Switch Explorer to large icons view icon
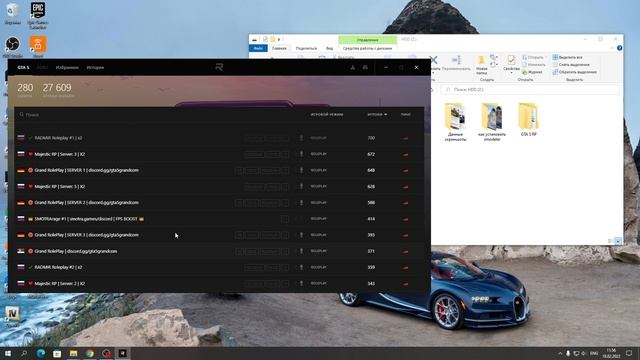 pos(618,241)
